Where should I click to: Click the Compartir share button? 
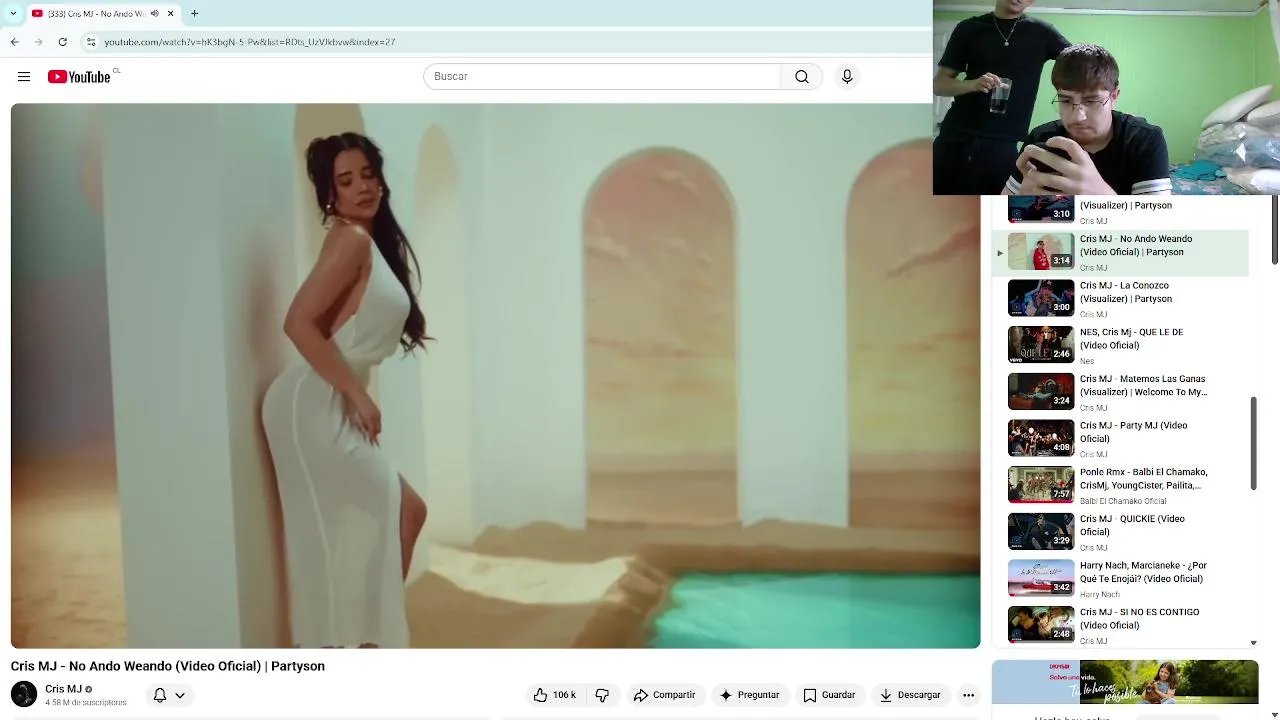[x=664, y=695]
